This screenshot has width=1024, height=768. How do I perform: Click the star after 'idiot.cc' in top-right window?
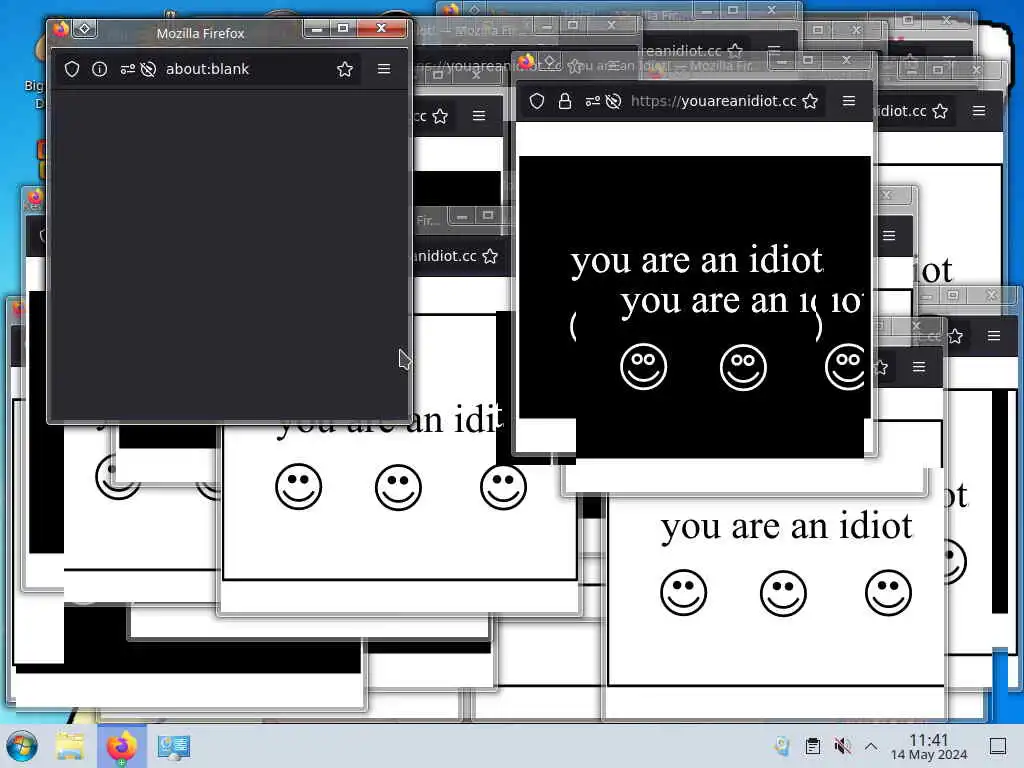(x=940, y=111)
